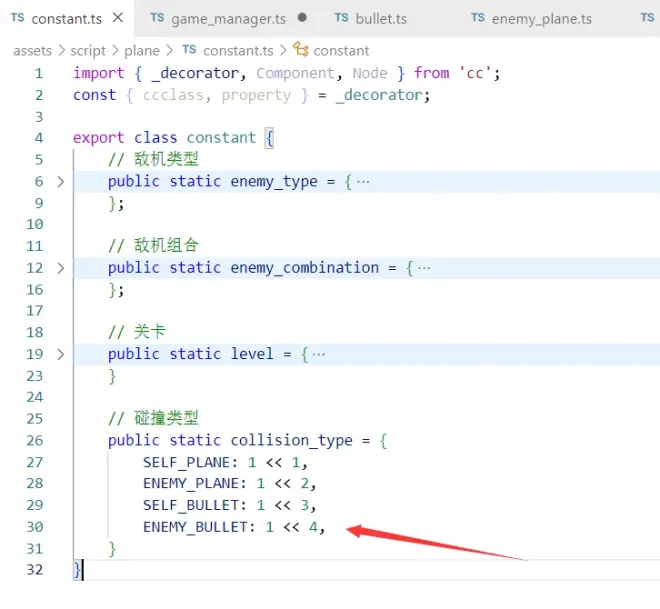
Task: Click line number 32 in gutter
Action: [x=35, y=570]
